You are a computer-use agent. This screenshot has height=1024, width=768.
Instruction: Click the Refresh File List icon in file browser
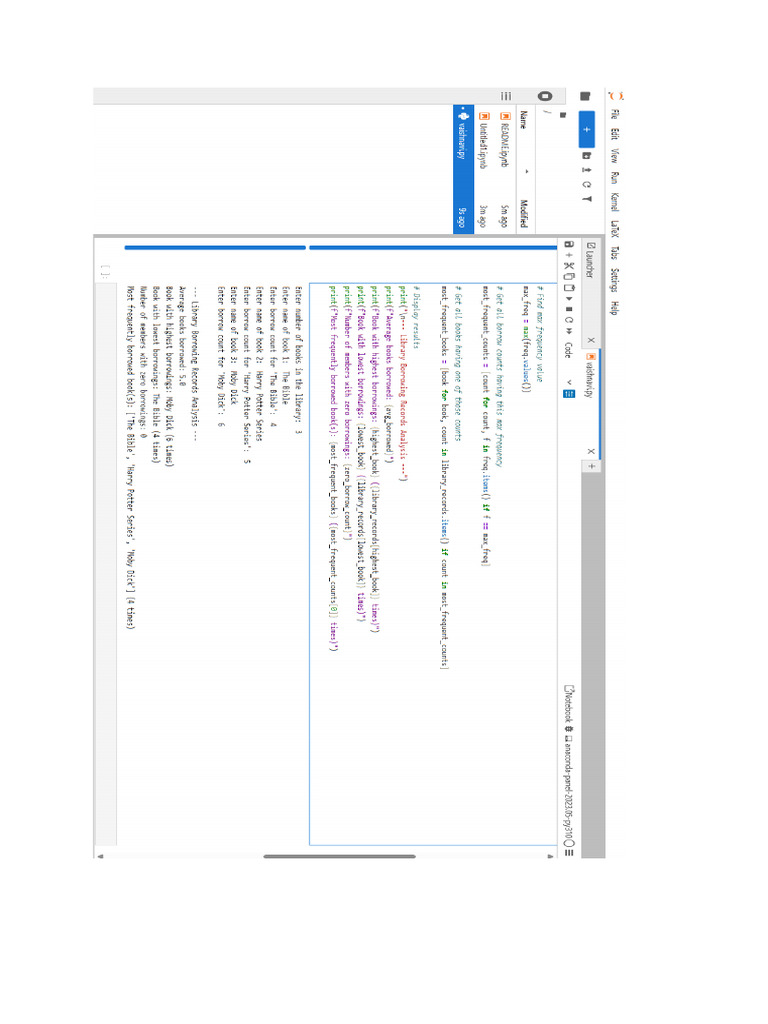click(x=586, y=184)
